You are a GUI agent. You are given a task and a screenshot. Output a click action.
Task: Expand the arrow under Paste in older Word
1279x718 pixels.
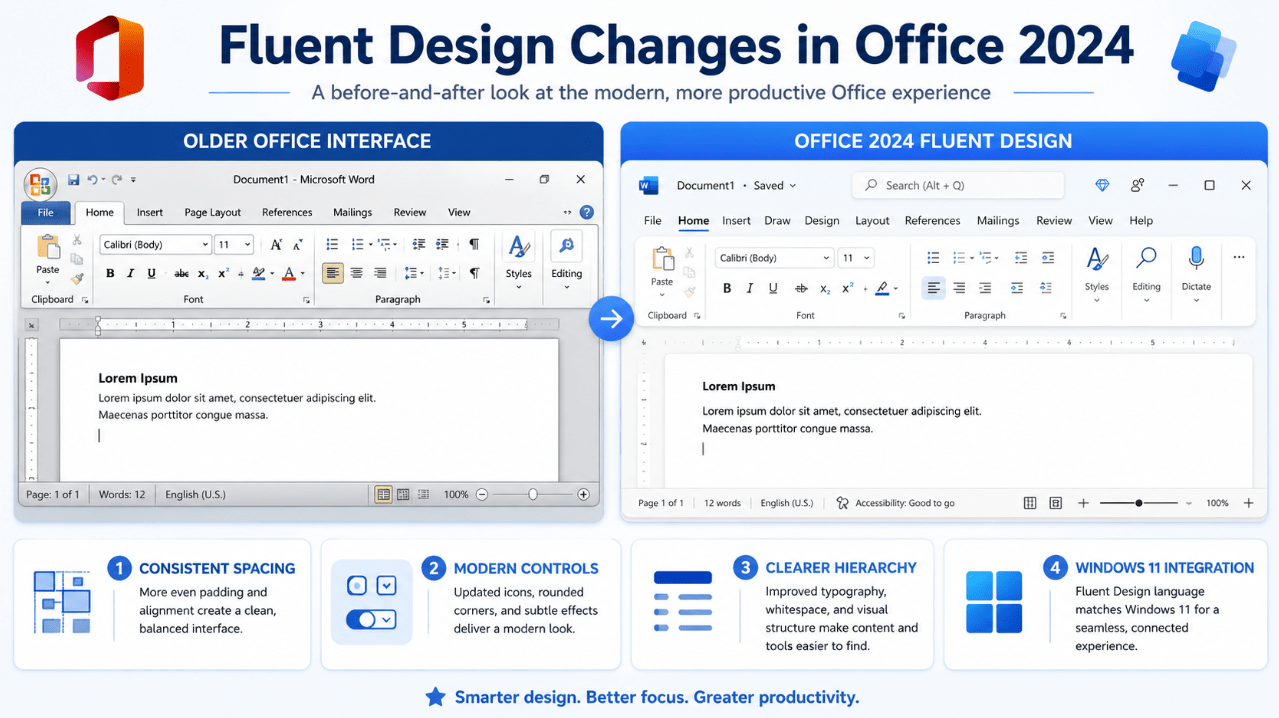[x=47, y=282]
